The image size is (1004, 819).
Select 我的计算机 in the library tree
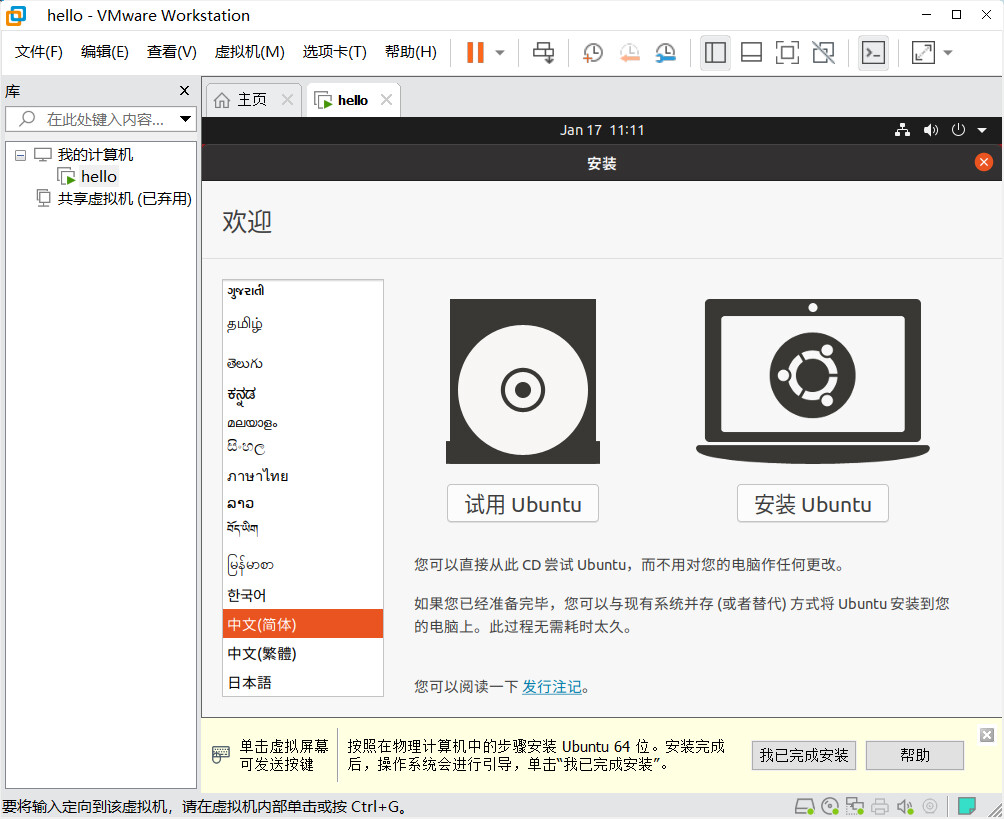95,154
